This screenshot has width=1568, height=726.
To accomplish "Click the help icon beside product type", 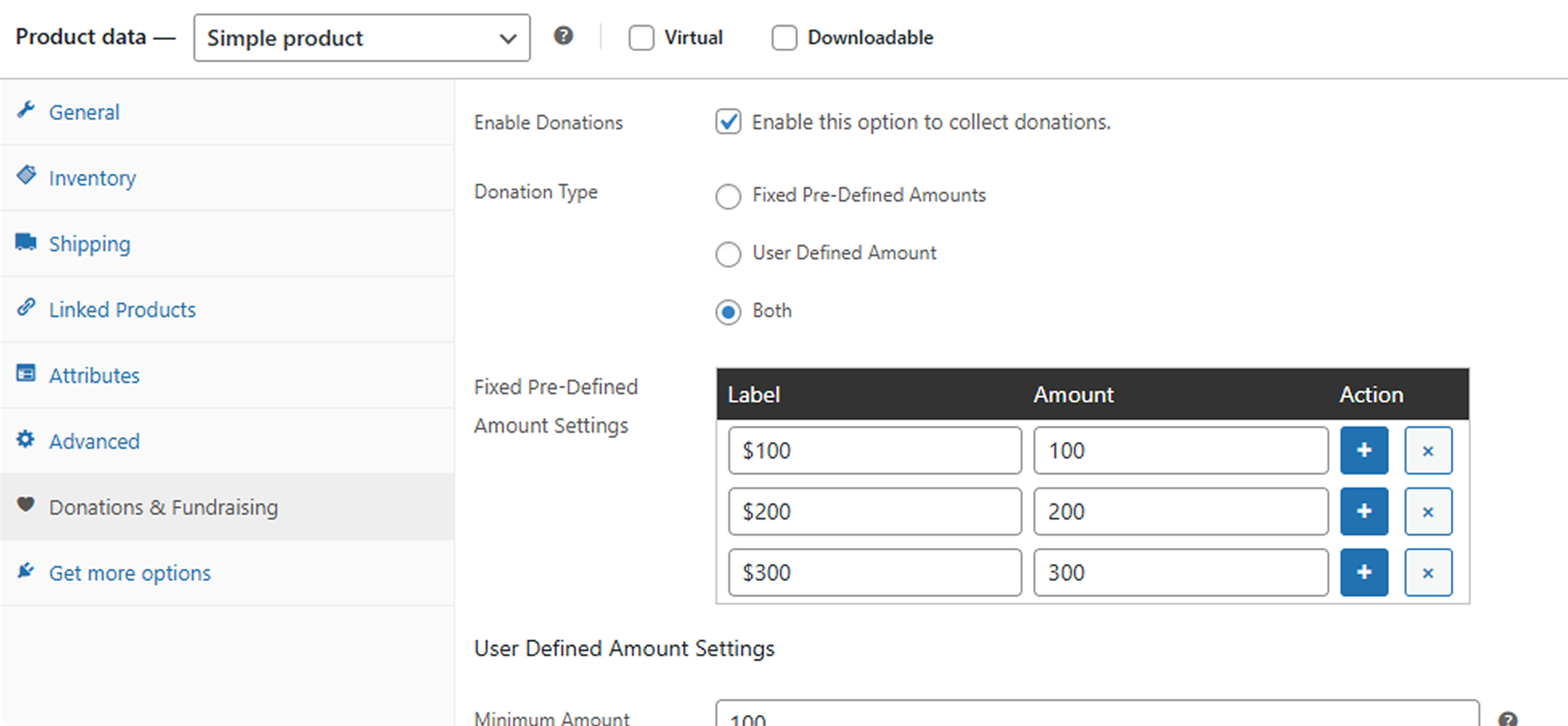I will point(563,36).
